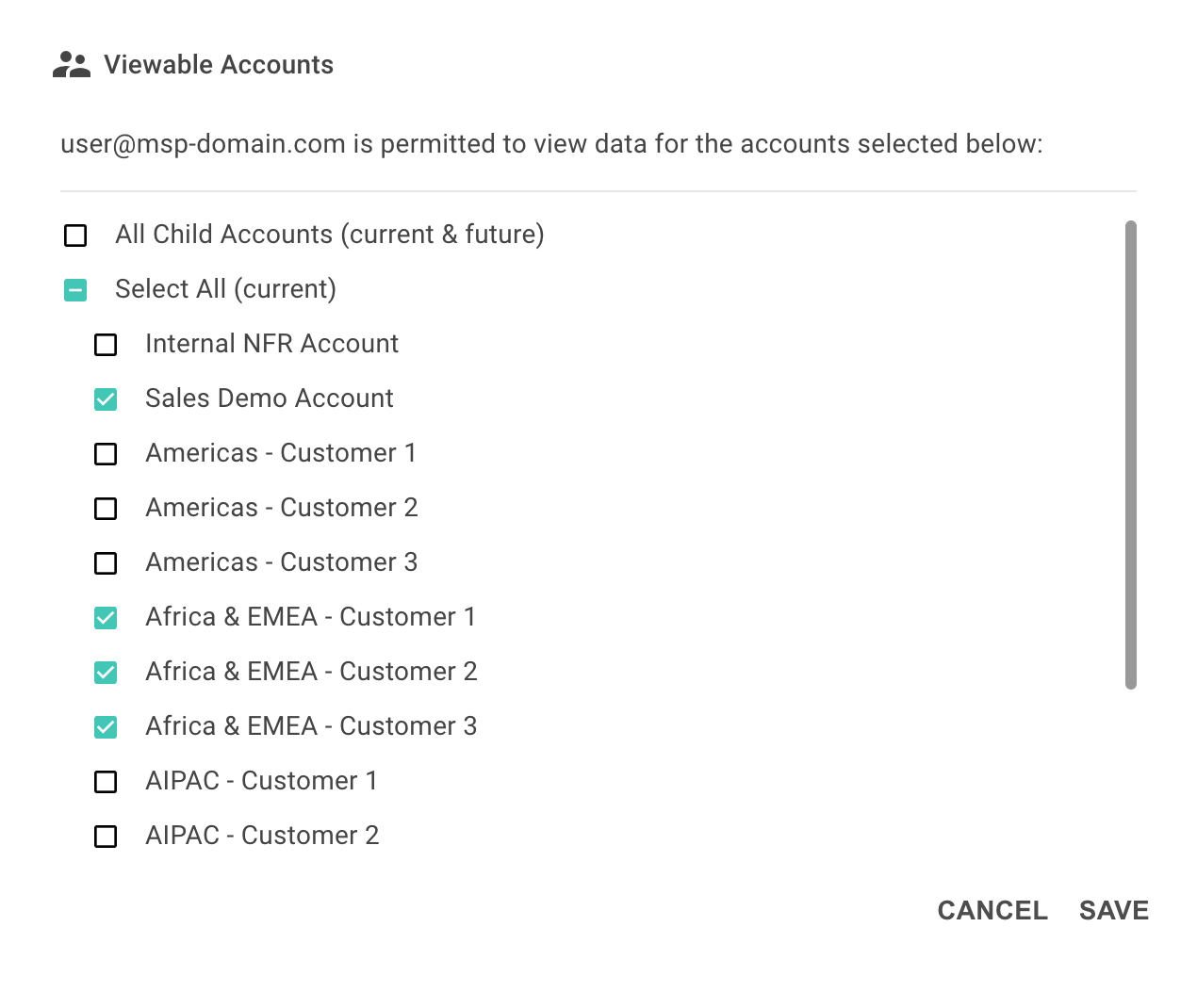Check the AIPAC - Customer 1 box
Image resolution: width=1197 pixels, height=1008 pixels.
click(x=106, y=781)
